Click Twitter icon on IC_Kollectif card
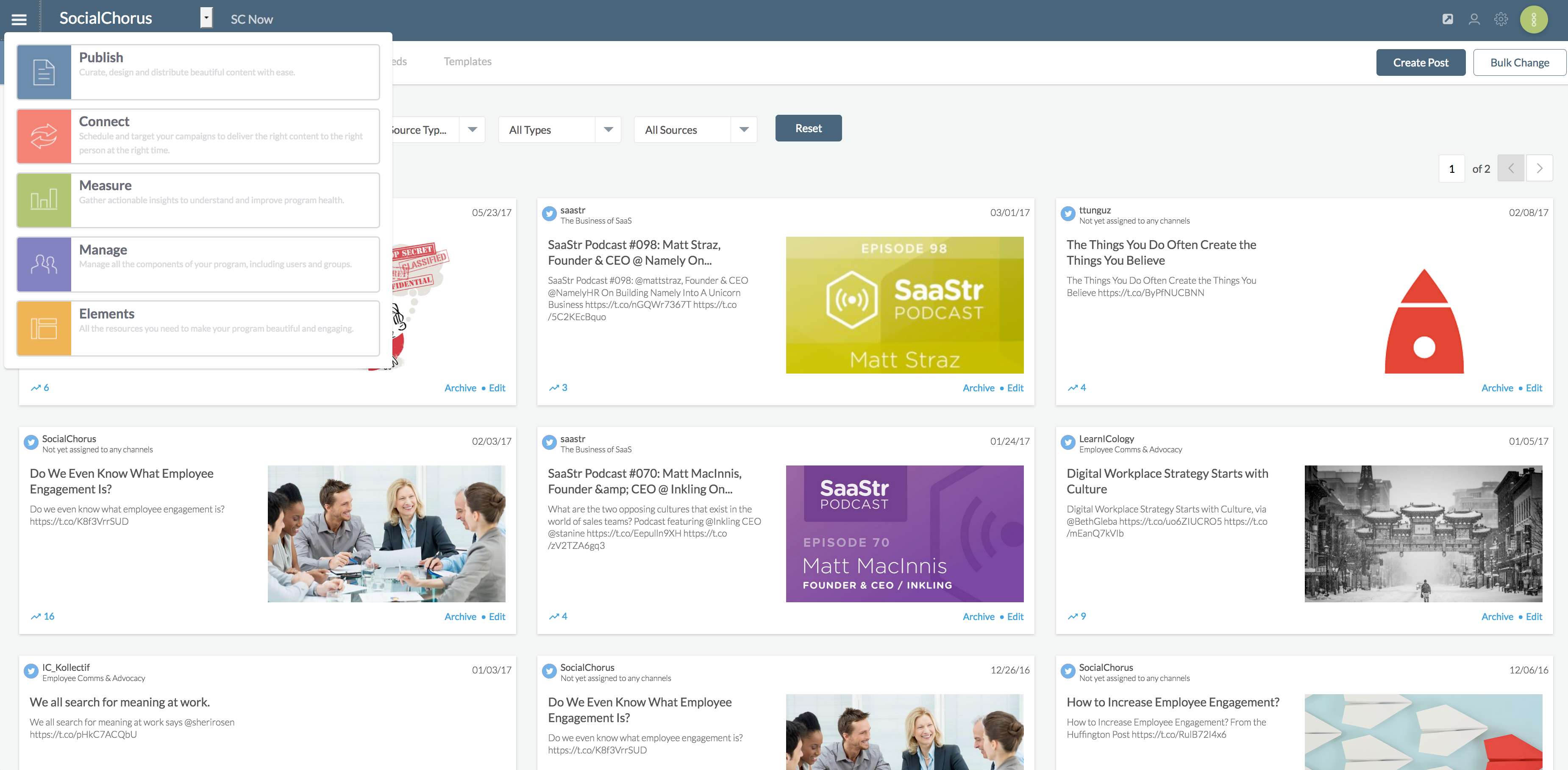The height and width of the screenshot is (770, 1568). coord(31,671)
